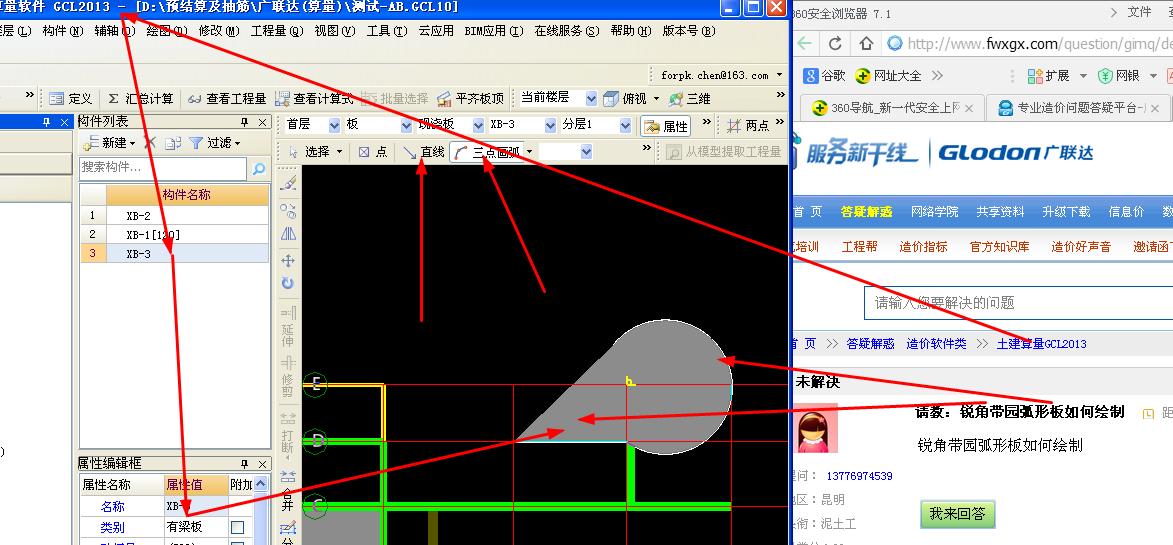Click the component search magnifier icon

point(259,169)
